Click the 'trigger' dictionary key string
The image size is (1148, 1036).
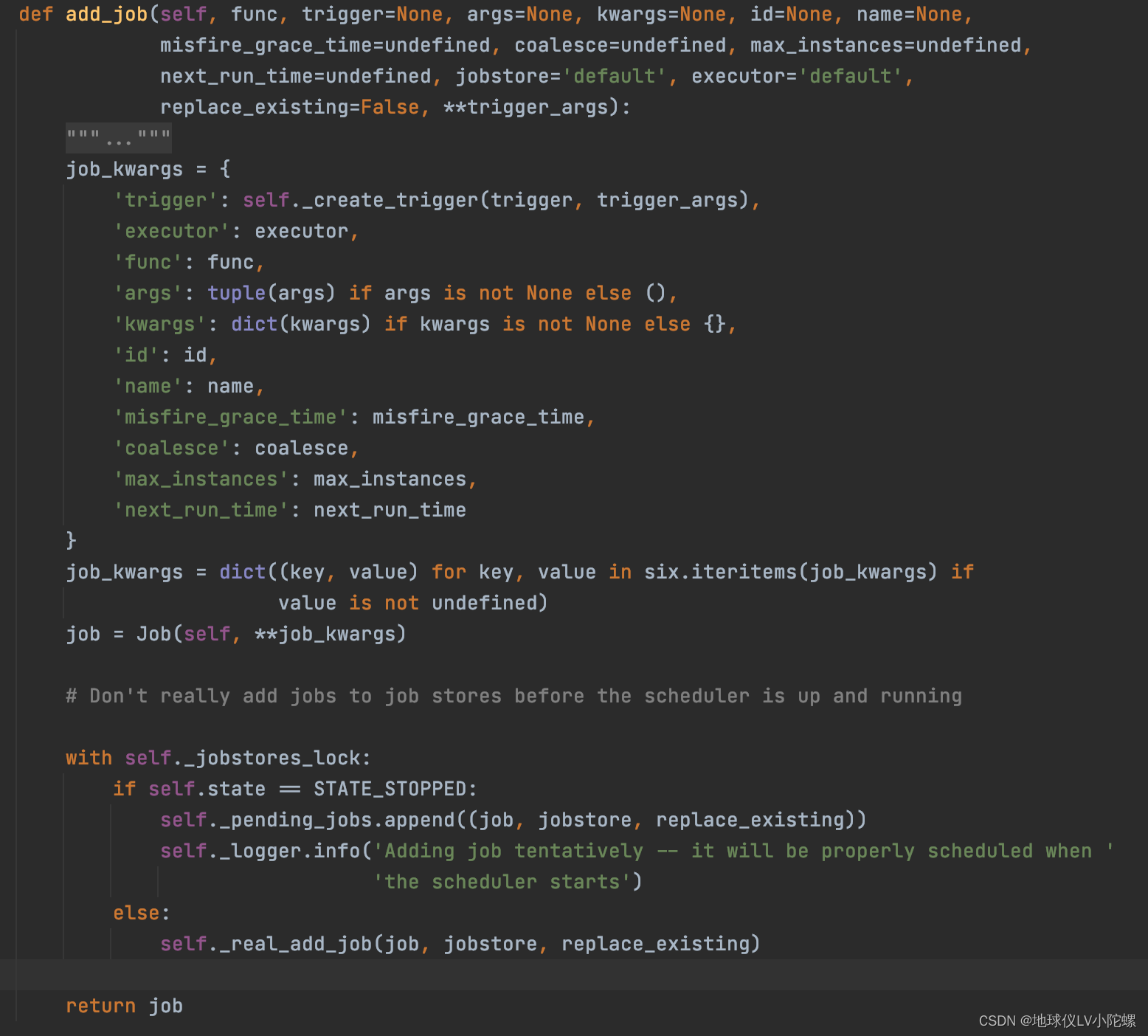point(166,200)
